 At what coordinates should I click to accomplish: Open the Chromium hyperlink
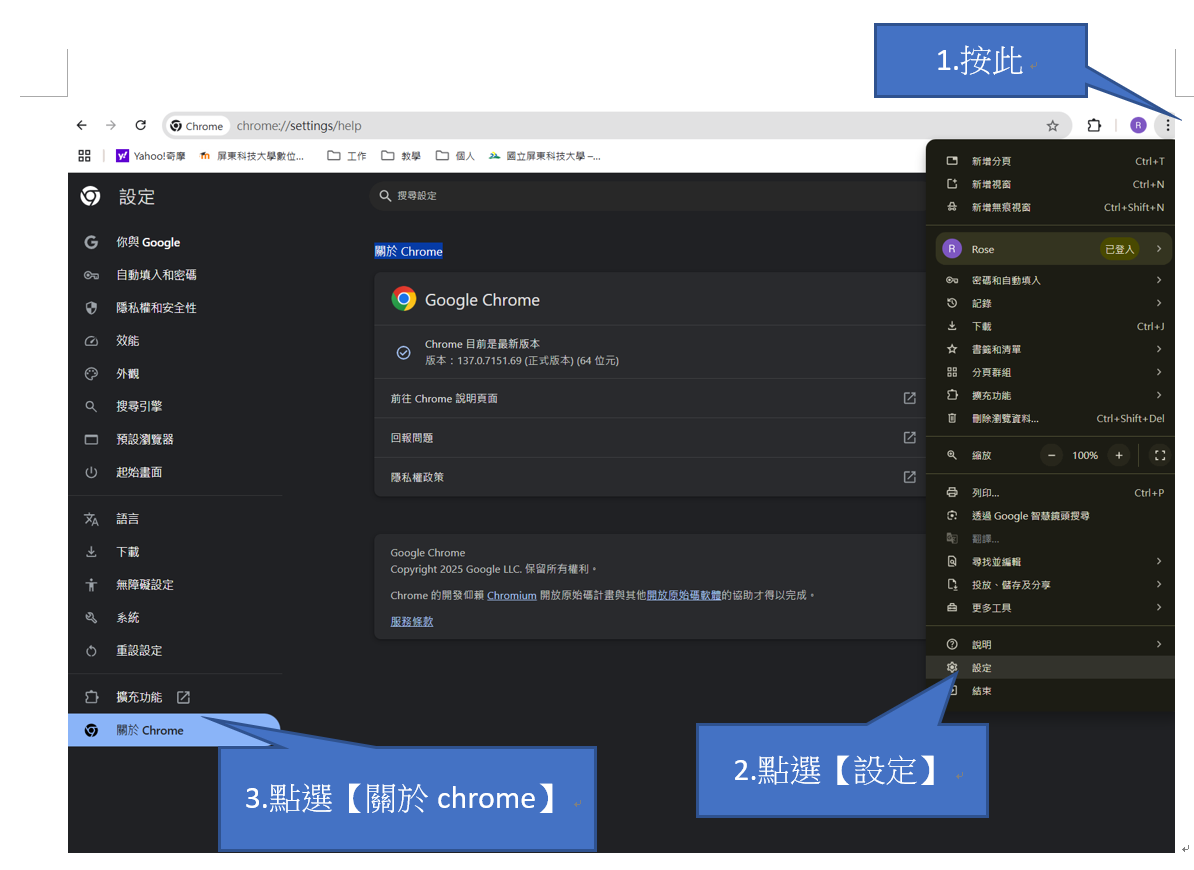[512, 595]
